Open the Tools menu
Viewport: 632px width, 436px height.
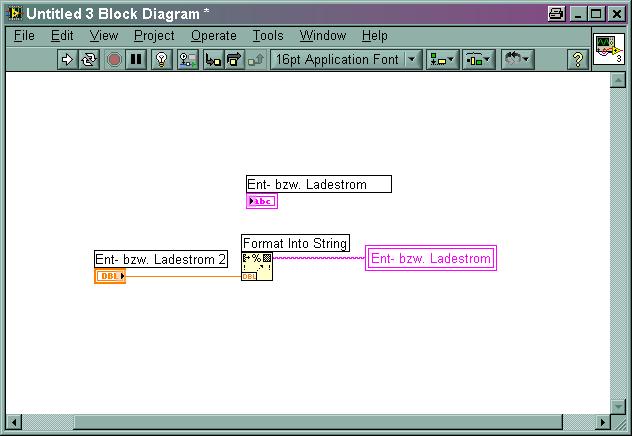(x=268, y=36)
